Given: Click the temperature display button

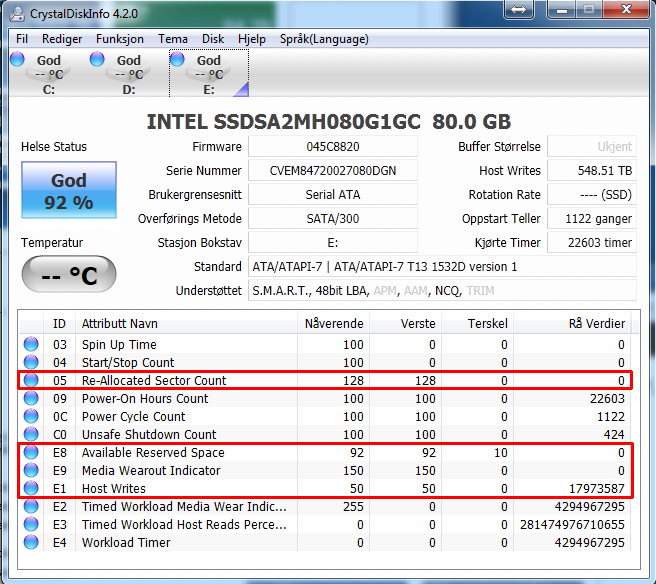Looking at the screenshot, I should coord(69,275).
